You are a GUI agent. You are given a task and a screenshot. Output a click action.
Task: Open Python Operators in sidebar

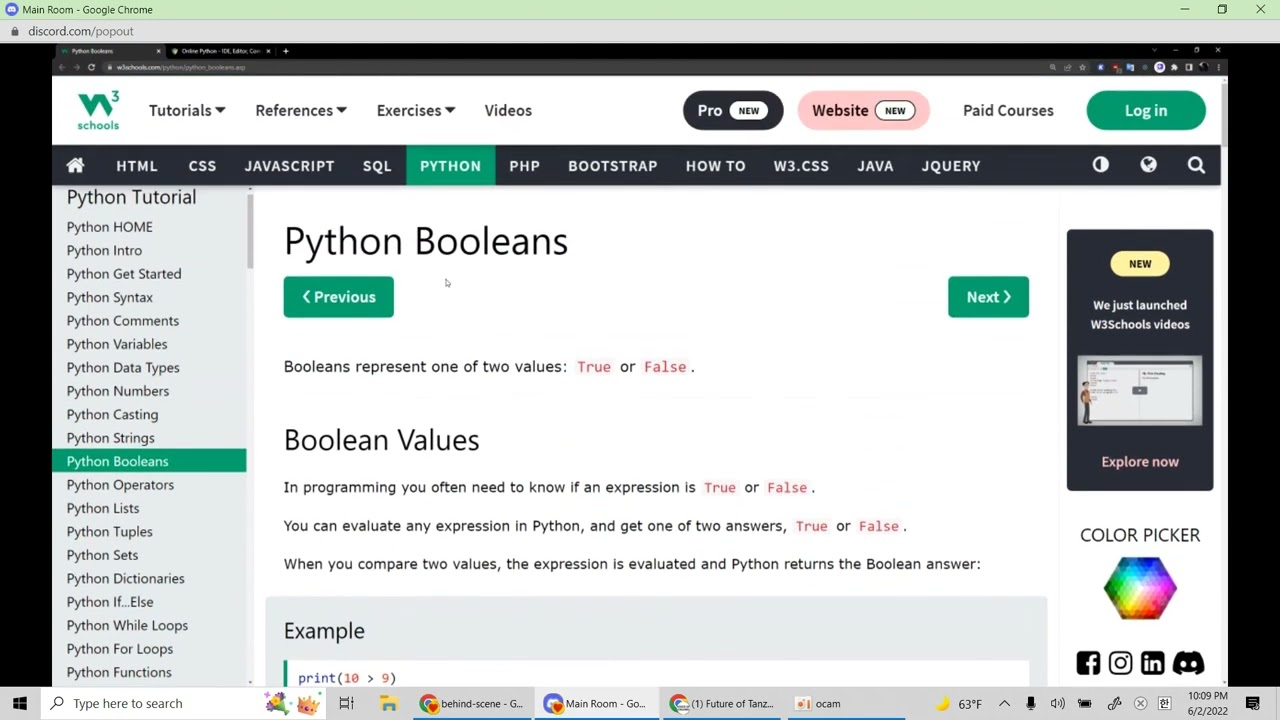tap(120, 485)
